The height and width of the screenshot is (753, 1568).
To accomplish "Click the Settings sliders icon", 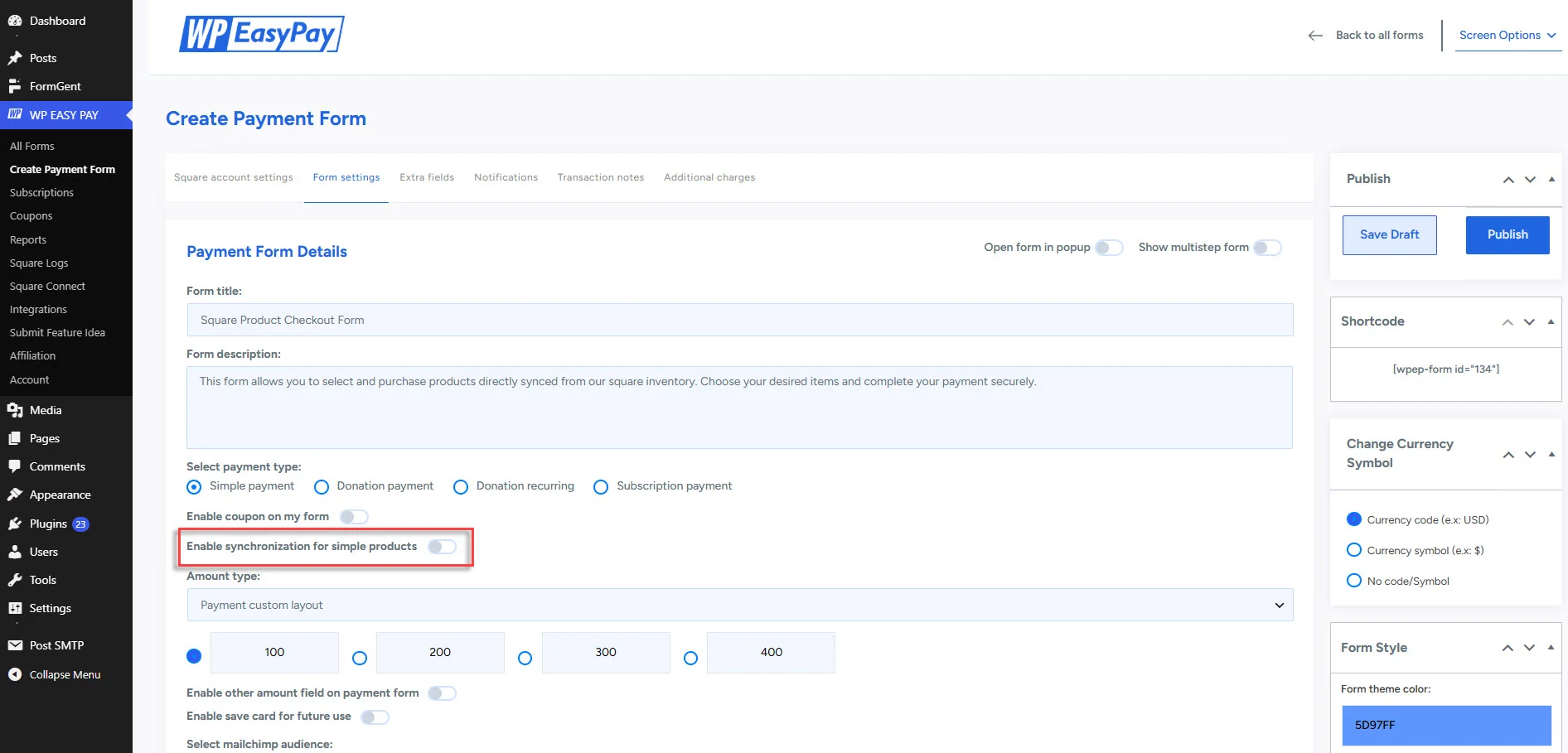I will pyautogui.click(x=15, y=608).
